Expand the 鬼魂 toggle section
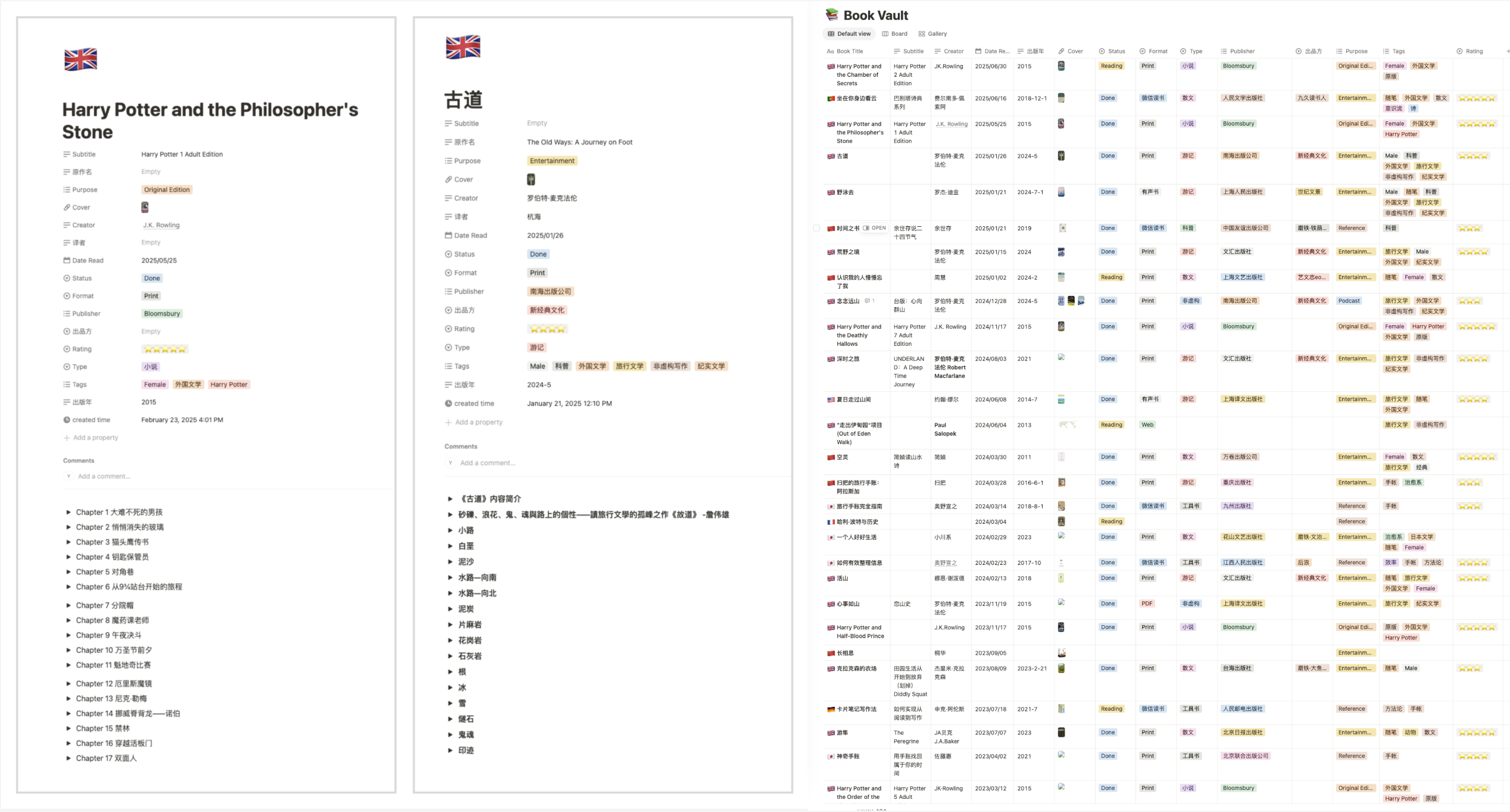 (x=450, y=735)
